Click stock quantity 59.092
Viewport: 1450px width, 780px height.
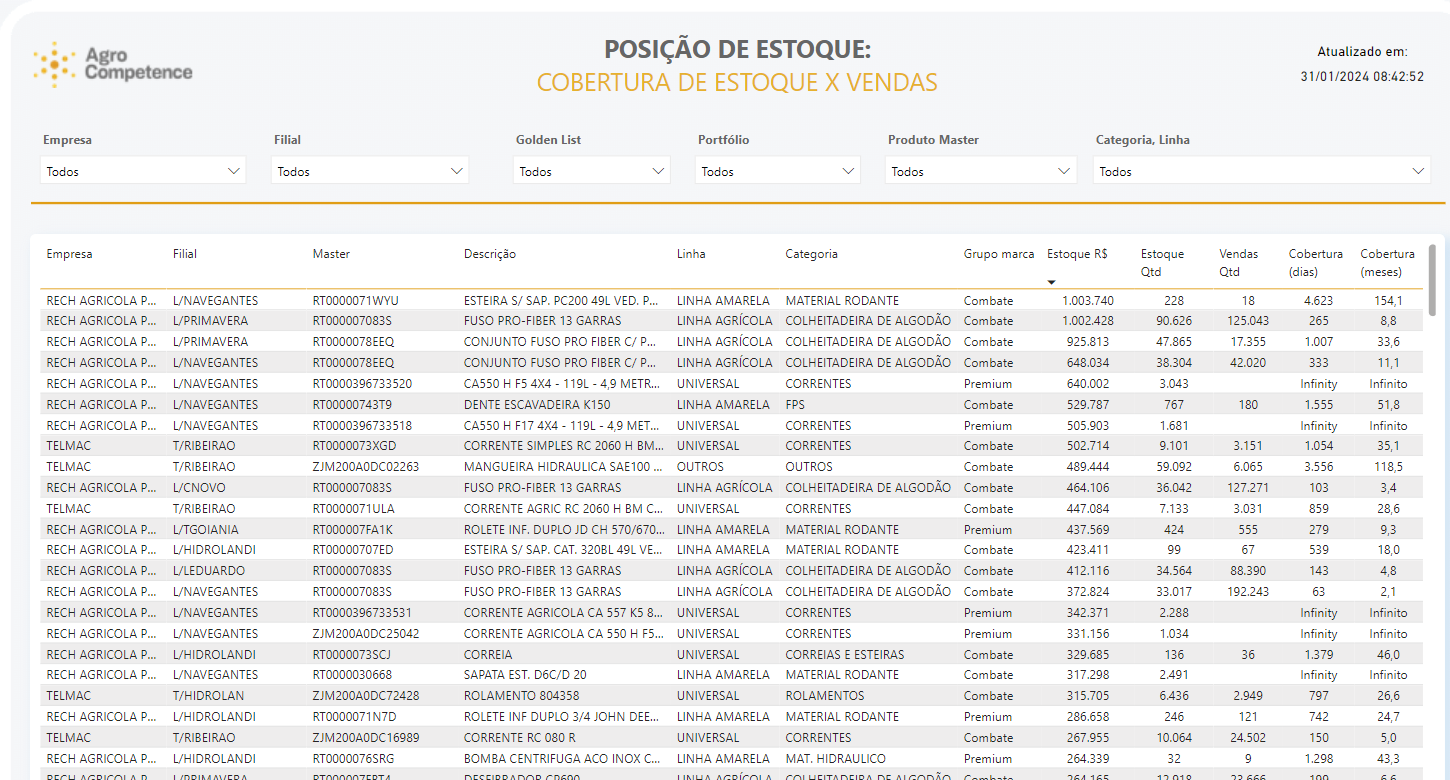[1175, 467]
